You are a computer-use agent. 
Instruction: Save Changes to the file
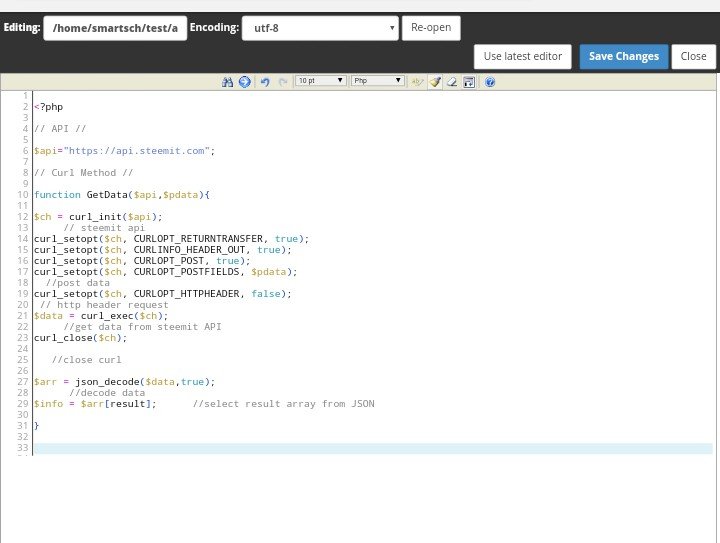[624, 56]
